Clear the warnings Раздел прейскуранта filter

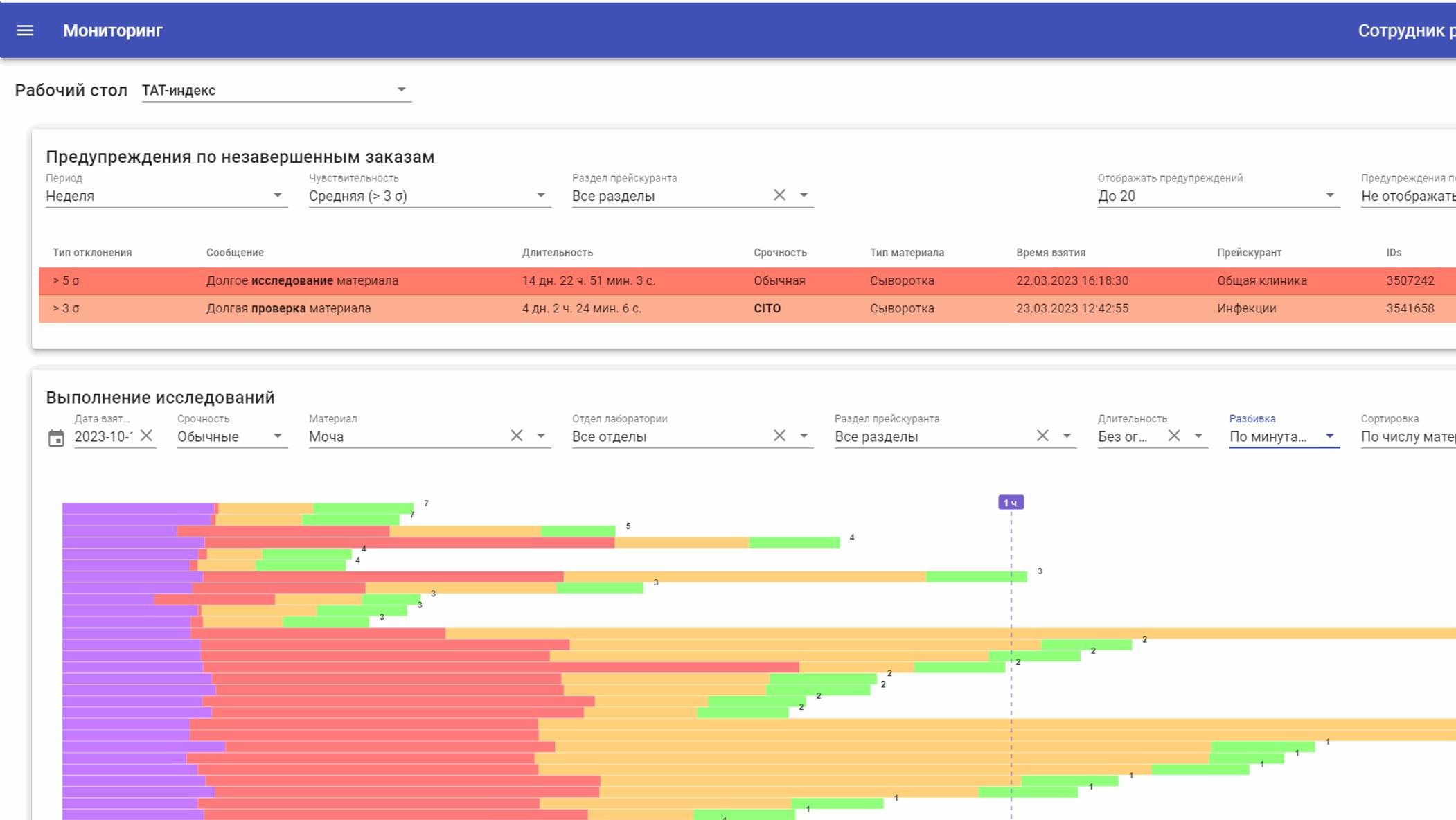click(x=779, y=195)
